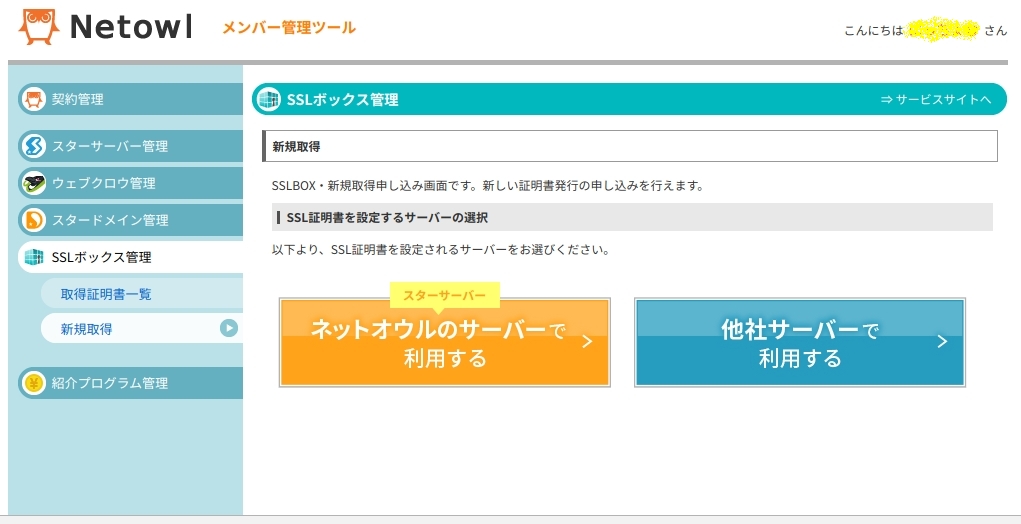
Task: Click the chevron on the blue 他社サーバー button
Action: click(942, 342)
